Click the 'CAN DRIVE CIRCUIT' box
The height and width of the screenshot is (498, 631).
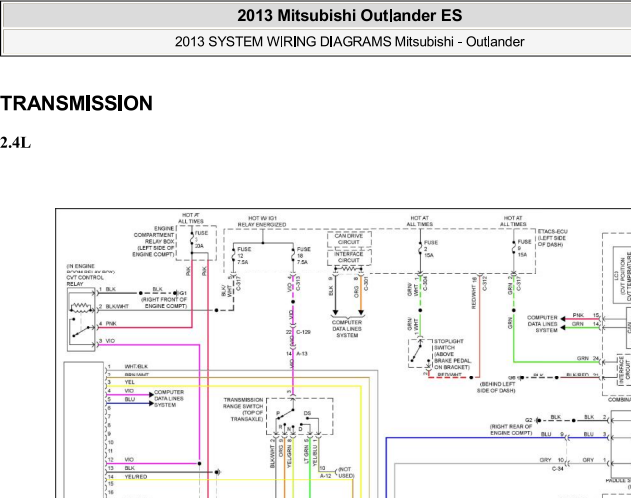tap(349, 239)
